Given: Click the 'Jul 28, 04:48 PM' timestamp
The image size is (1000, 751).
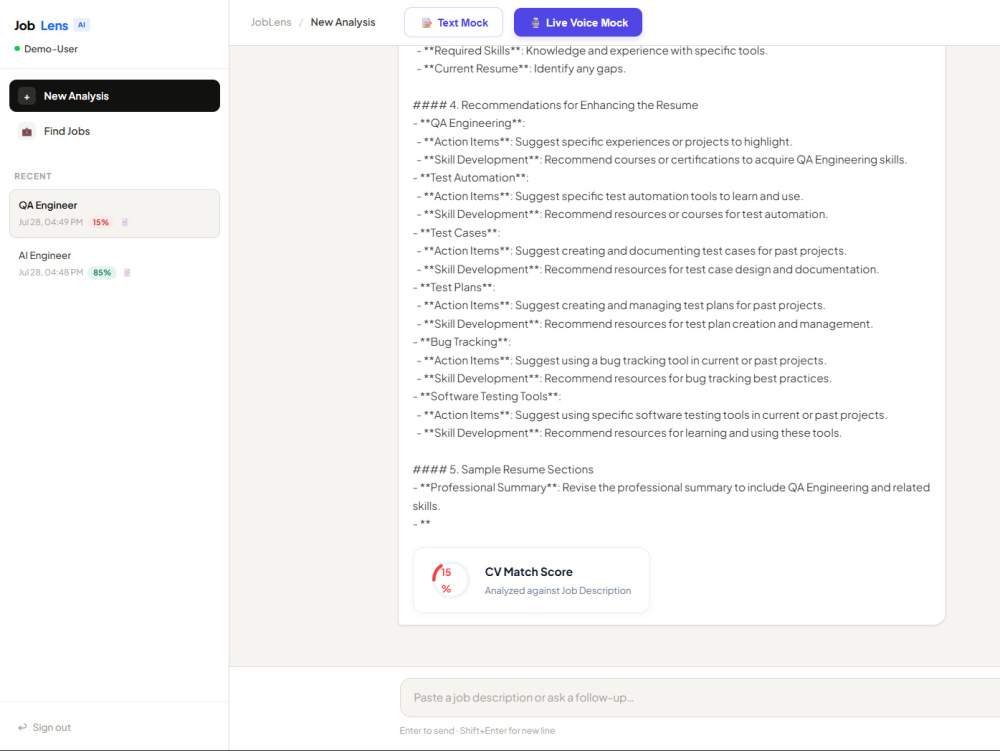Looking at the screenshot, I should point(51,273).
